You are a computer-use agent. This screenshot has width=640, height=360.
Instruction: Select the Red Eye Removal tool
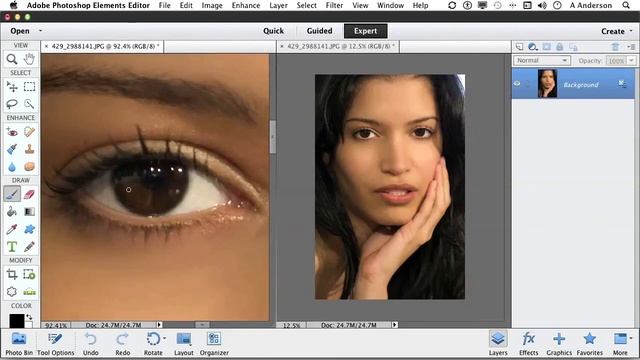(x=12, y=132)
